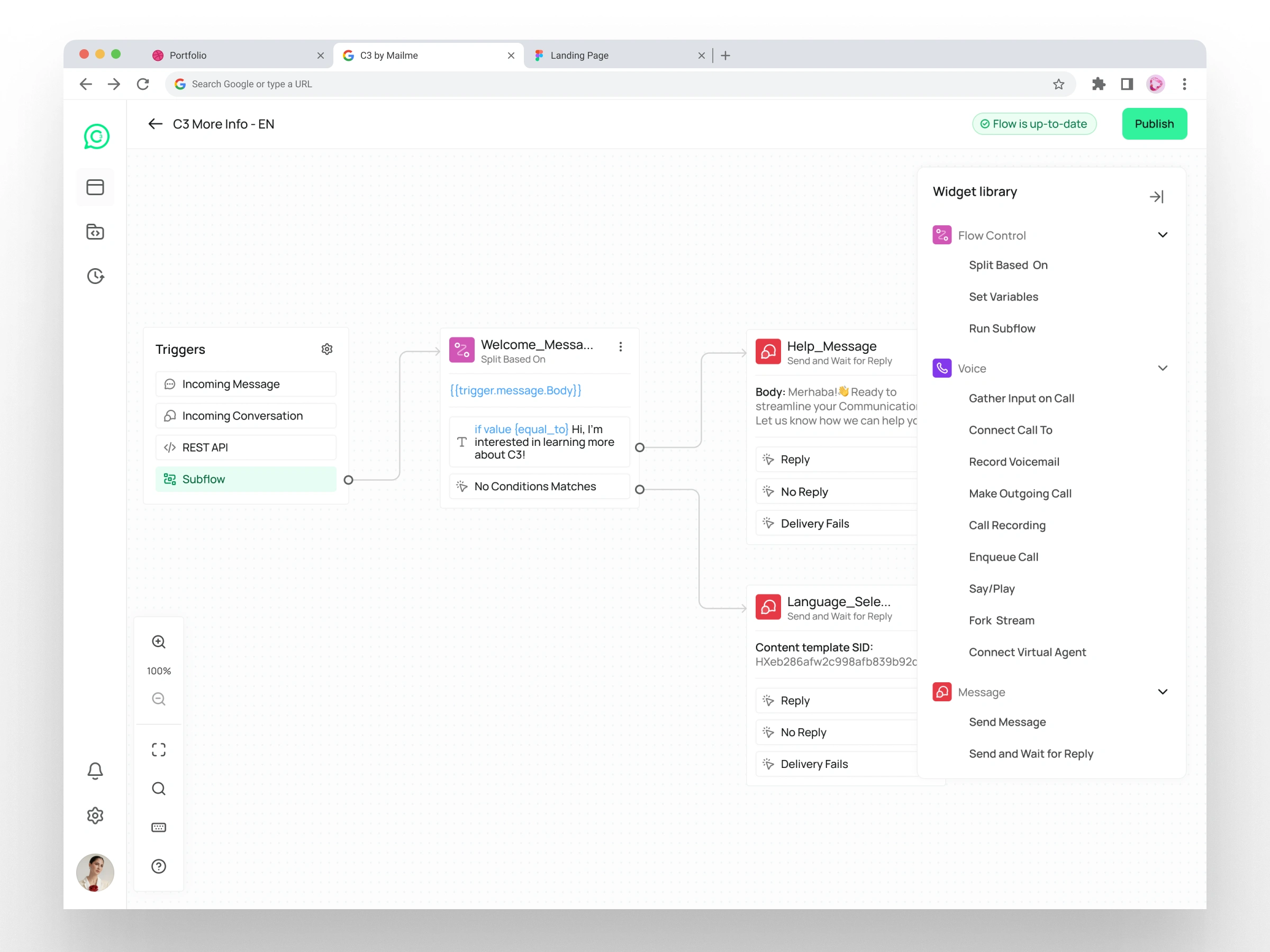This screenshot has height=952, width=1270.
Task: Open flow version history in sidebar
Action: click(x=95, y=276)
